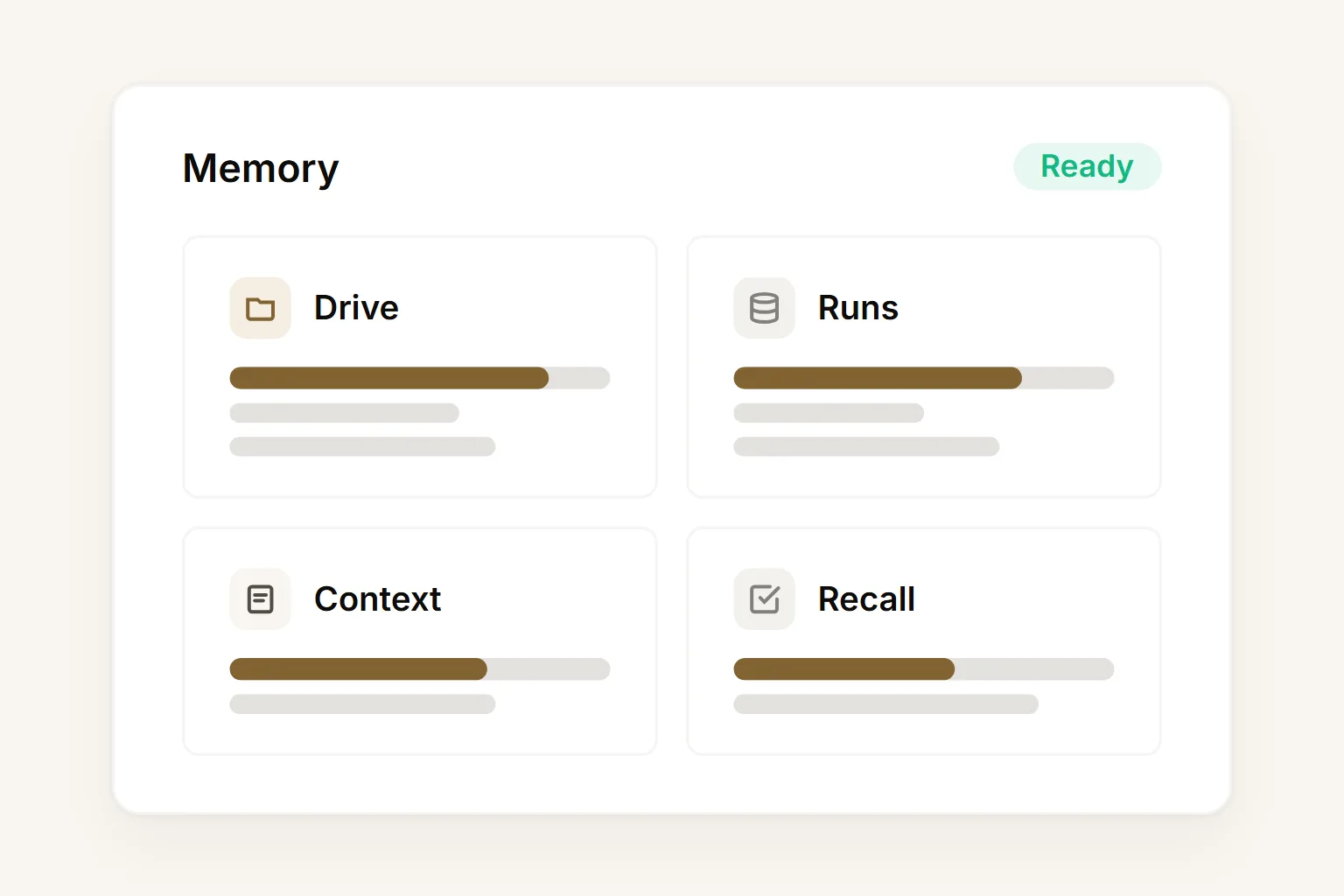Select the first gray placeholder line under Drive
The image size is (1344, 896).
[x=344, y=413]
